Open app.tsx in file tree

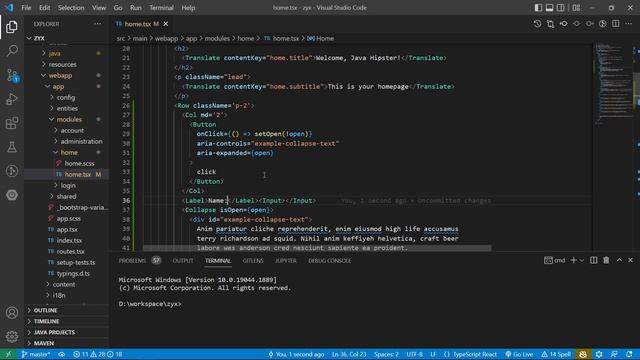[x=67, y=230]
